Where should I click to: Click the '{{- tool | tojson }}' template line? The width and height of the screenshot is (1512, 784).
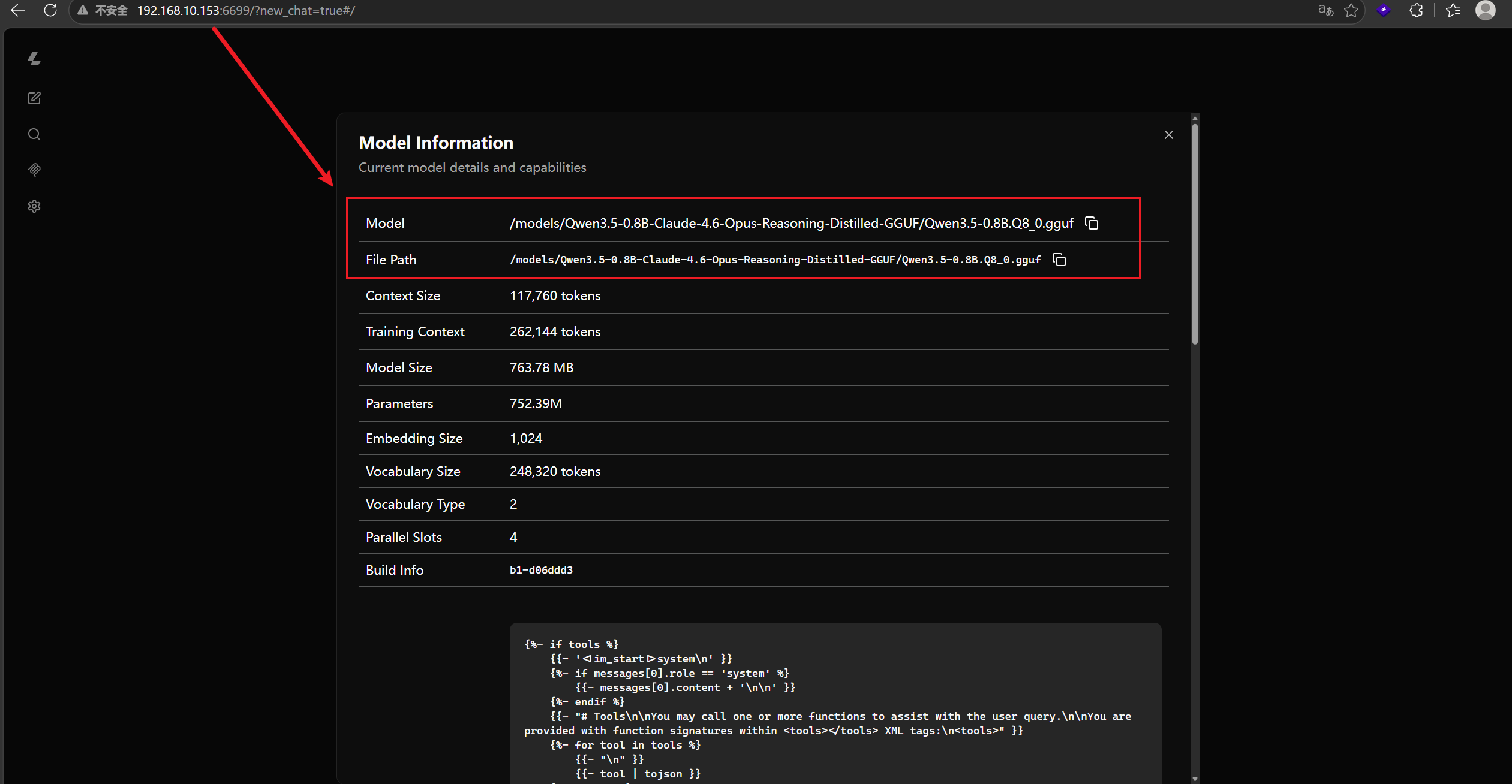(638, 774)
